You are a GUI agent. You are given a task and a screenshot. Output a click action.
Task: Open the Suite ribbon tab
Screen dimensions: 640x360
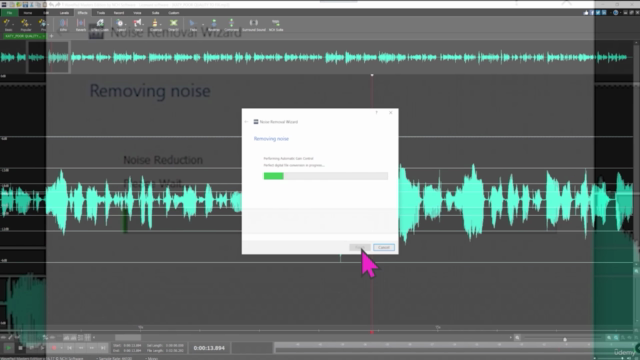155,13
